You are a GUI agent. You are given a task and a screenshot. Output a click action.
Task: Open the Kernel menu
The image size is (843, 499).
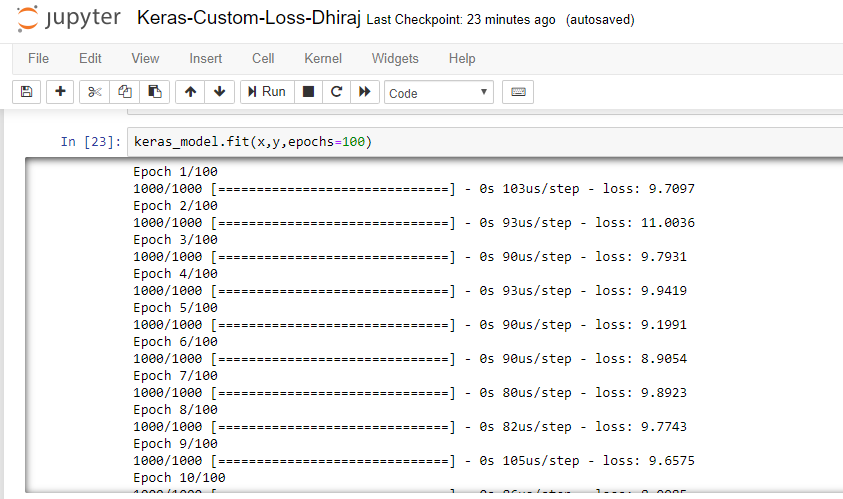tap(323, 59)
